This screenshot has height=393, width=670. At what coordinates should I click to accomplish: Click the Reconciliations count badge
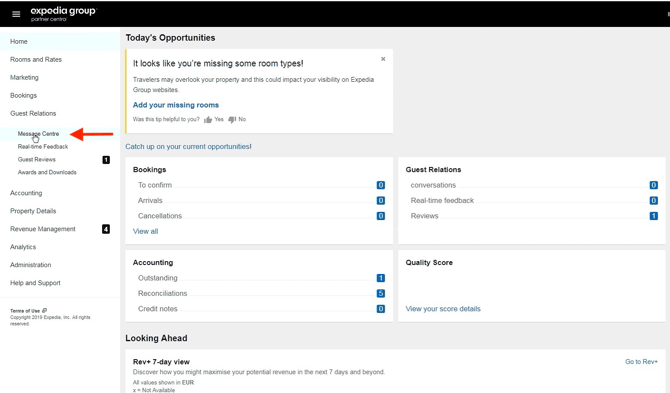coord(381,293)
